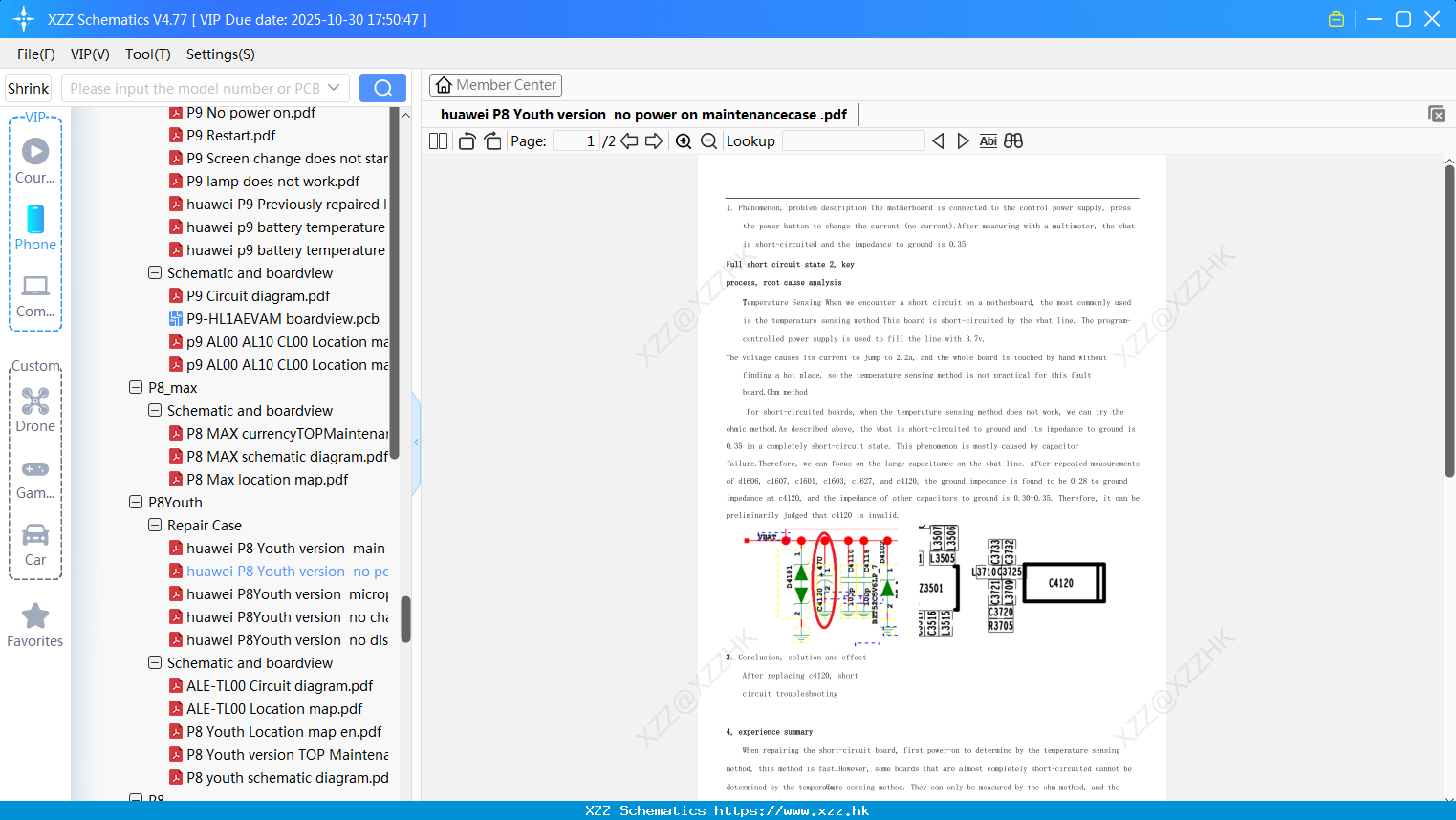Select the Phone sidebar category
1456x820 pixels.
click(35, 228)
